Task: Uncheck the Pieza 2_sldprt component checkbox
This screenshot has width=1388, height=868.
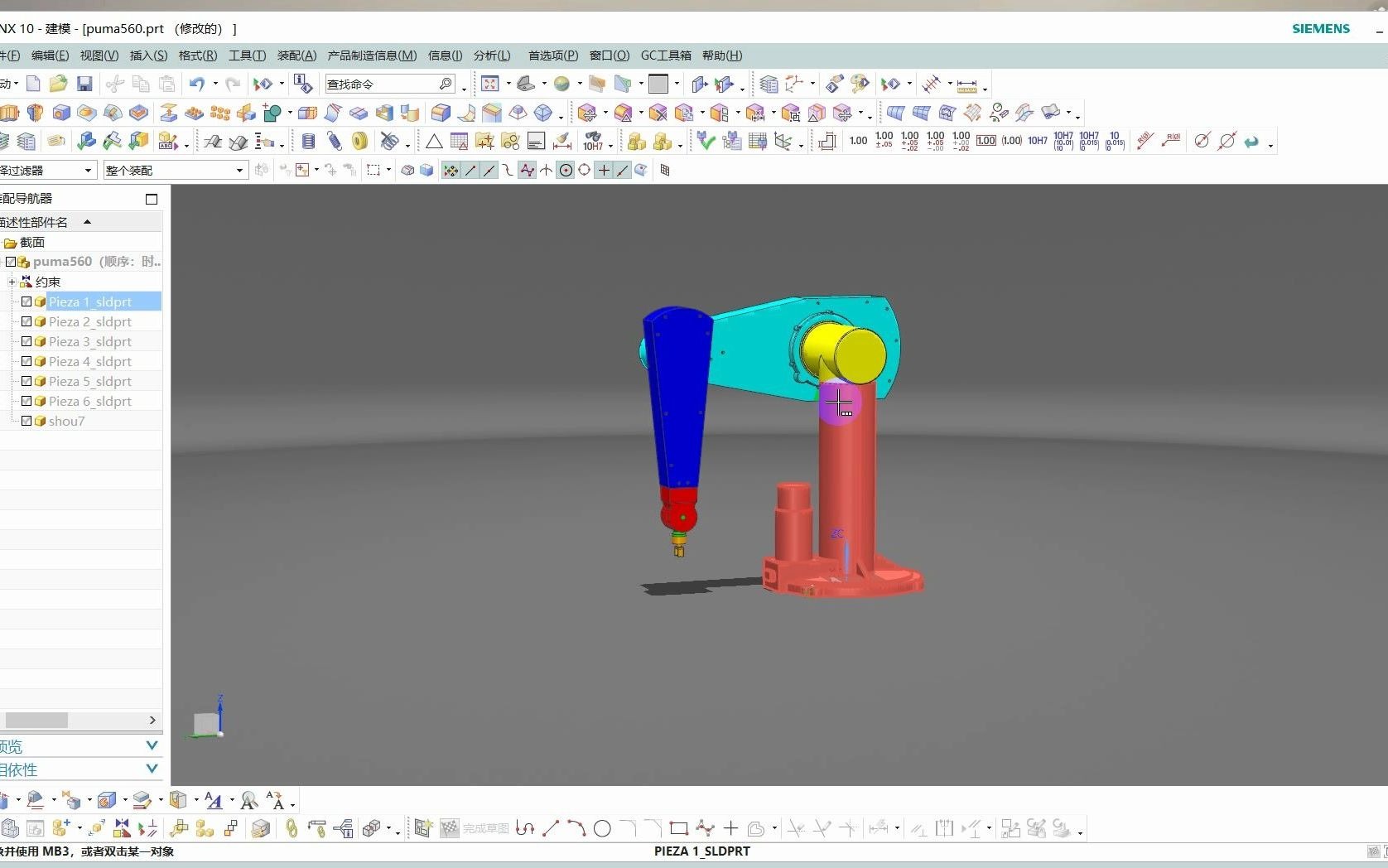Action: pos(27,321)
